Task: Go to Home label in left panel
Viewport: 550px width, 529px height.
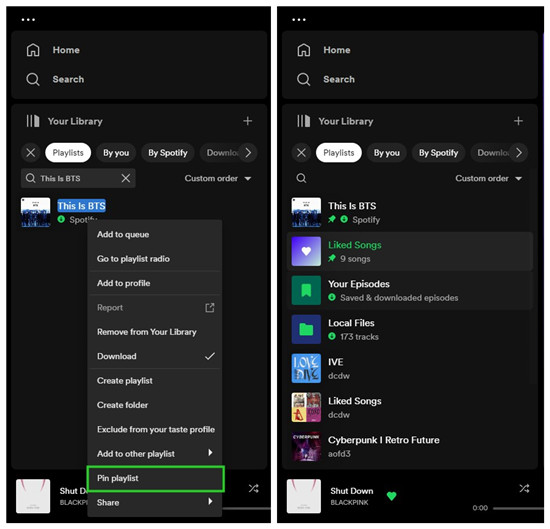Action: 66,50
